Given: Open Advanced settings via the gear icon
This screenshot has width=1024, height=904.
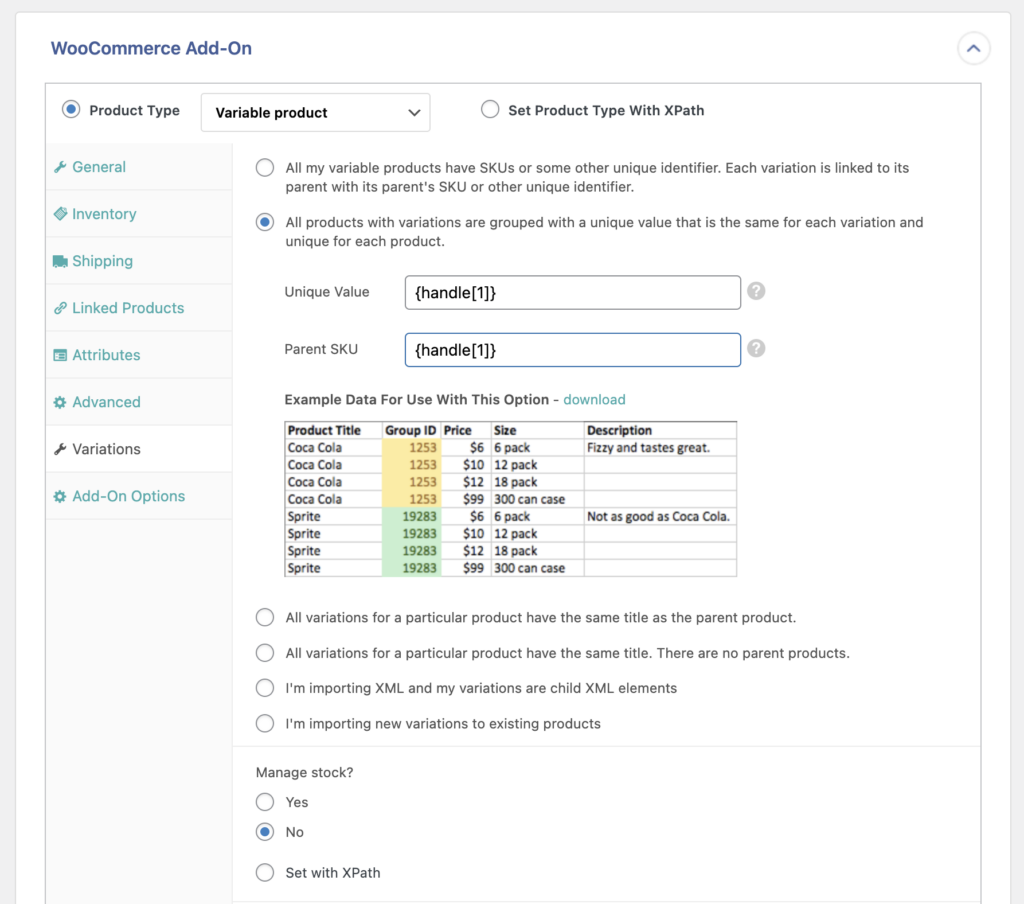Looking at the screenshot, I should click(62, 402).
